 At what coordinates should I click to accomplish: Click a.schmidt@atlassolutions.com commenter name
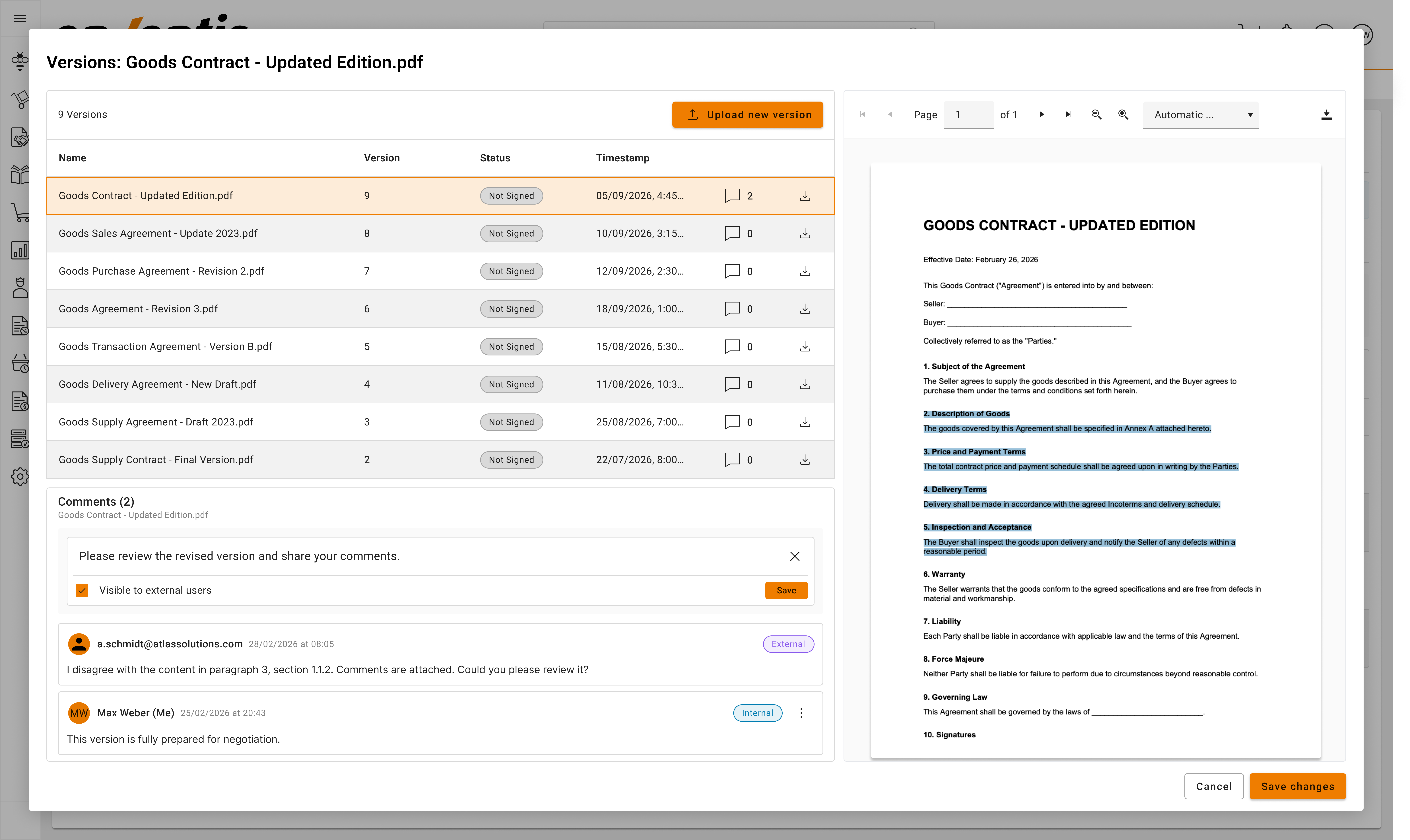pos(170,644)
